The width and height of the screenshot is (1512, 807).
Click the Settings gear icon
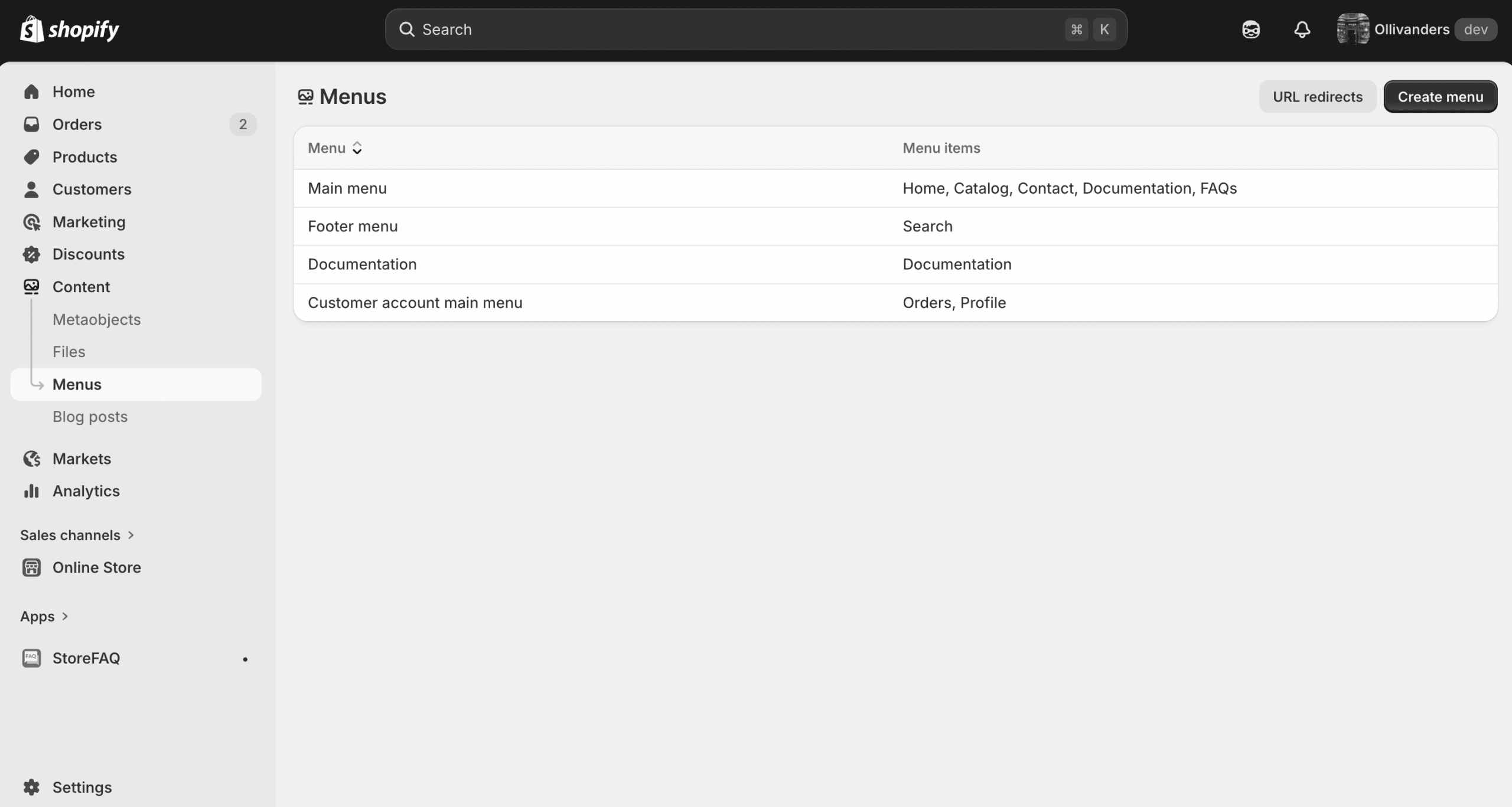click(x=31, y=787)
